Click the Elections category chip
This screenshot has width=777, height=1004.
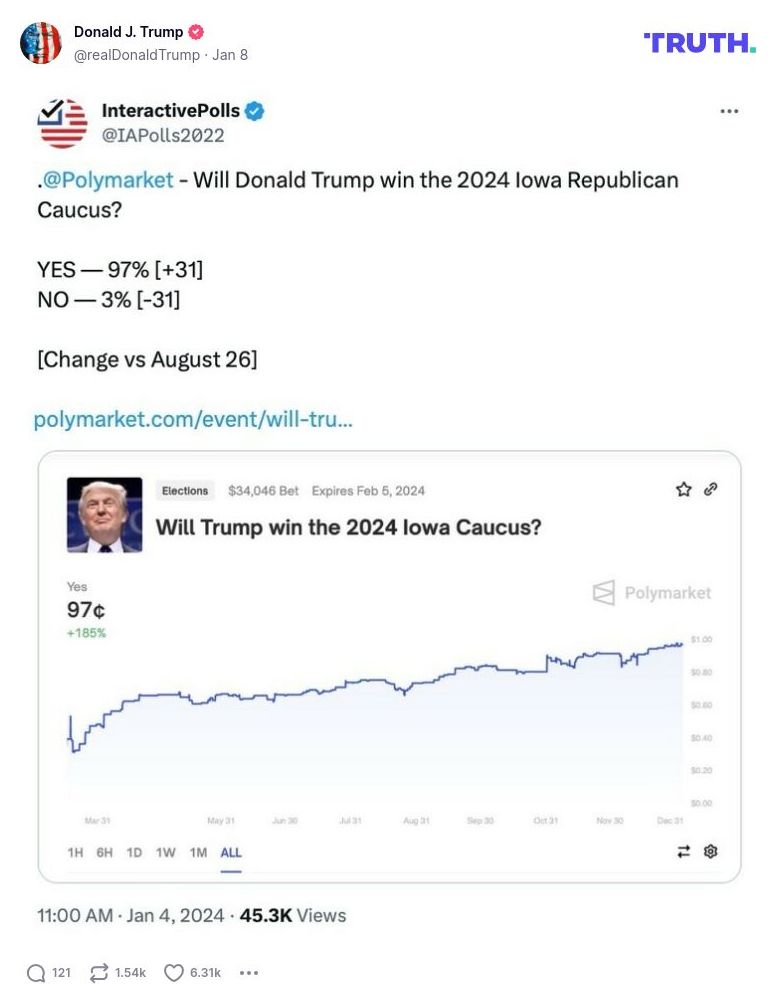tap(184, 490)
